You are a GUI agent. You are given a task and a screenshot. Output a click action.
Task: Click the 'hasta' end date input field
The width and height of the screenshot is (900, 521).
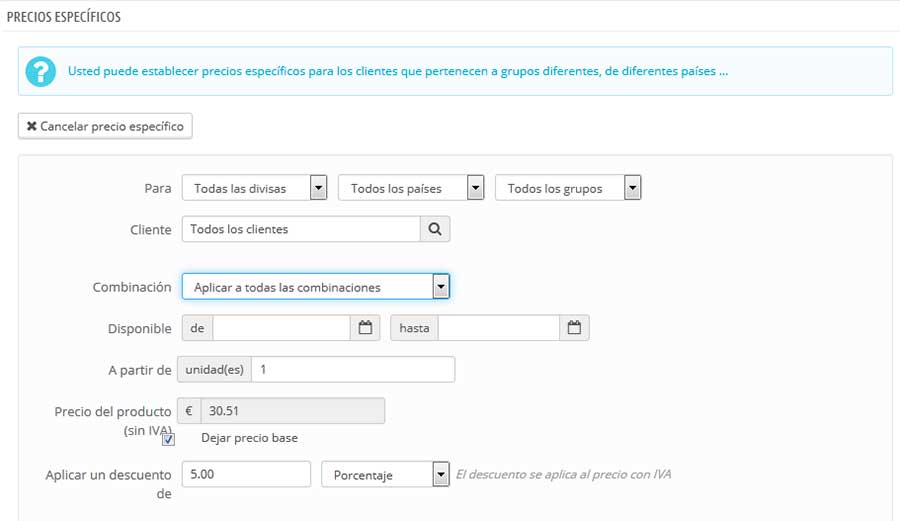tap(498, 328)
